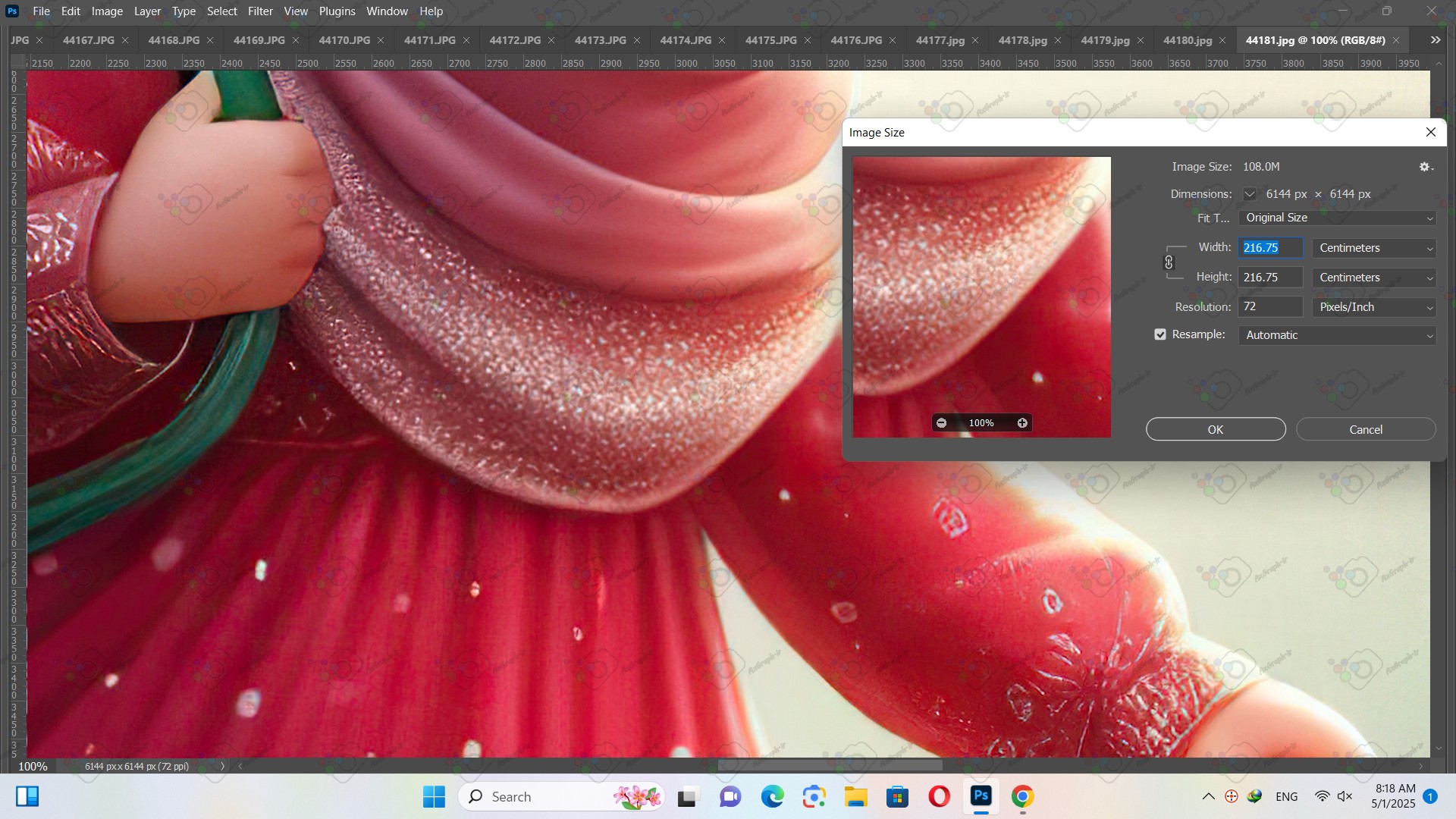
Task: Click the taskbar Search box
Action: (561, 796)
